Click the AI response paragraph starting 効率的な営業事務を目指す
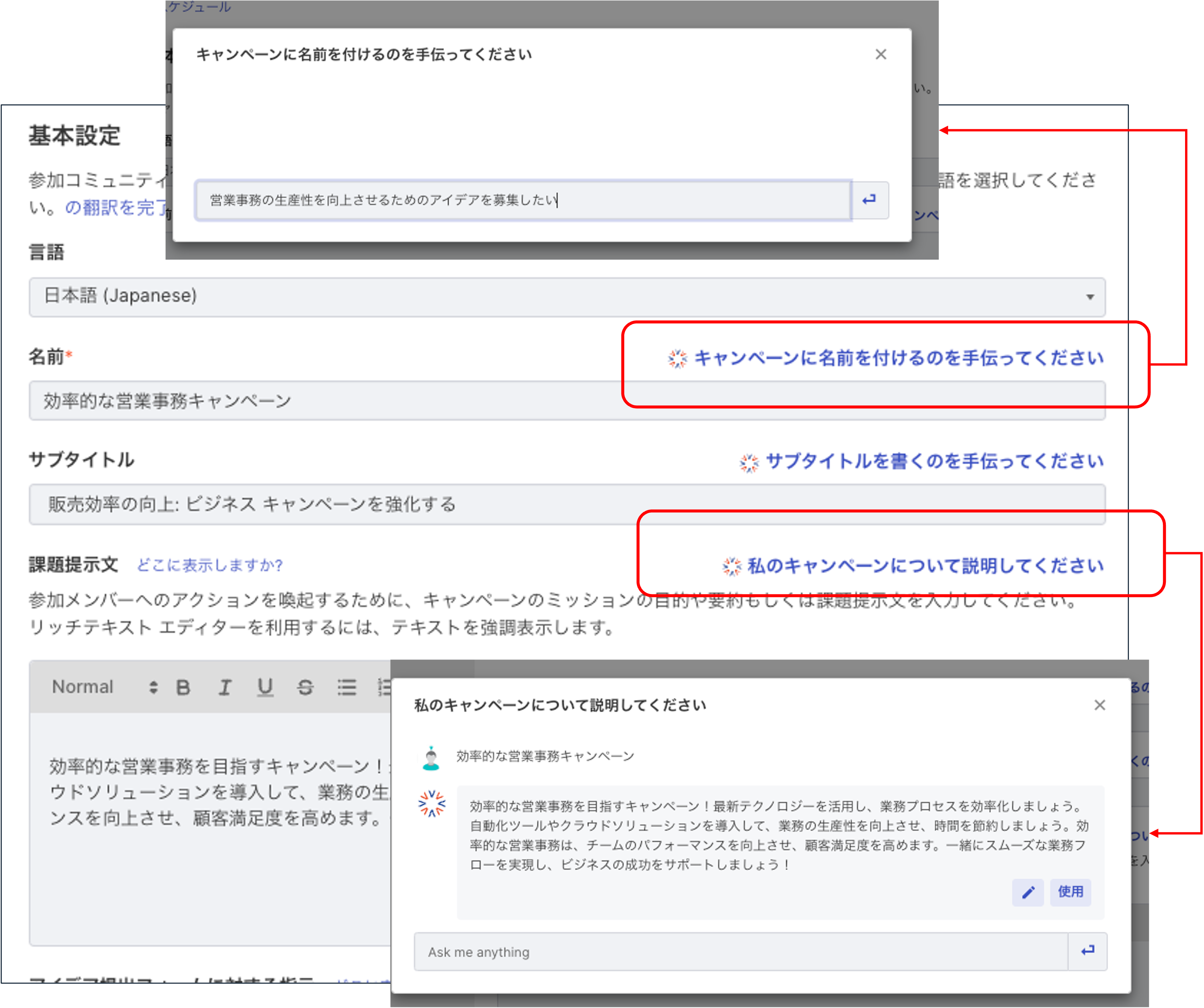 [x=779, y=835]
